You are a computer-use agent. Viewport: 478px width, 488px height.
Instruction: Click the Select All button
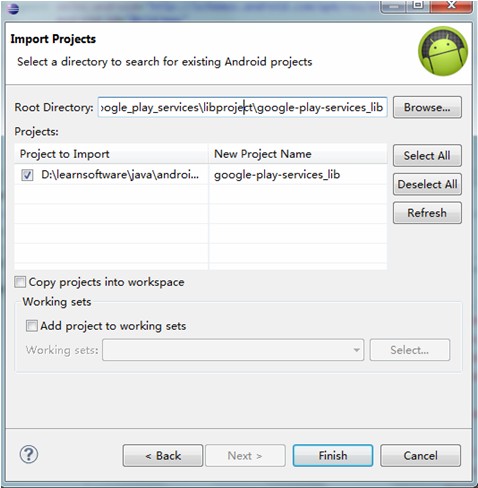(x=427, y=155)
